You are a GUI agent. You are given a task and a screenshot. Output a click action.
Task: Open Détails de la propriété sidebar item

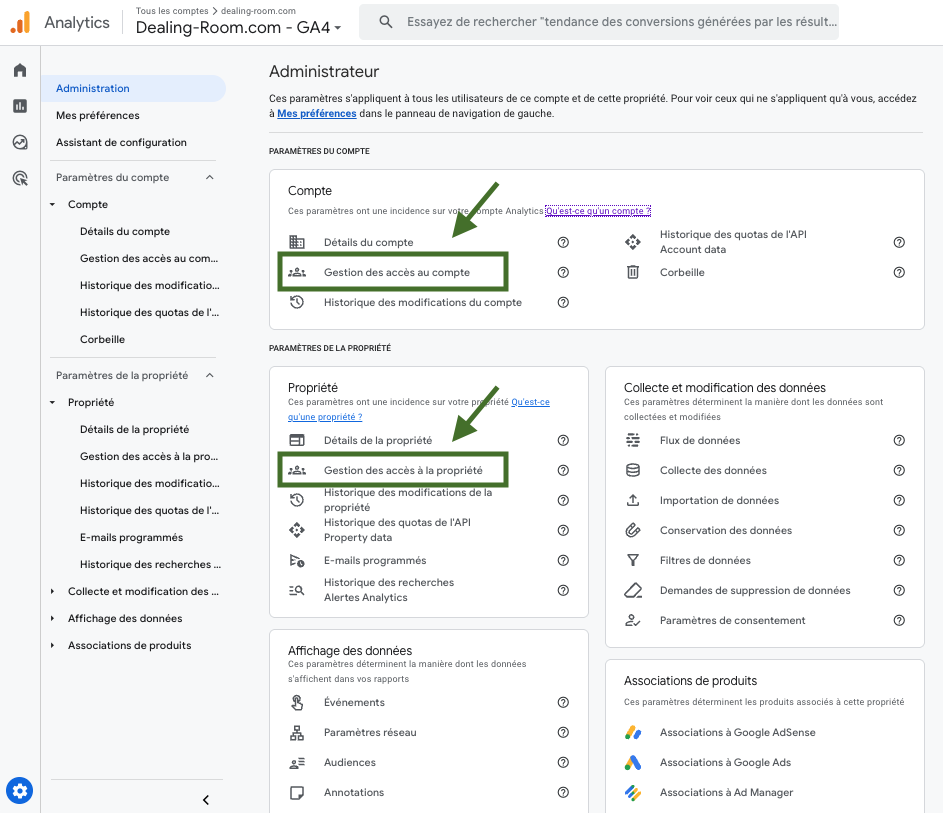pyautogui.click(x=135, y=429)
